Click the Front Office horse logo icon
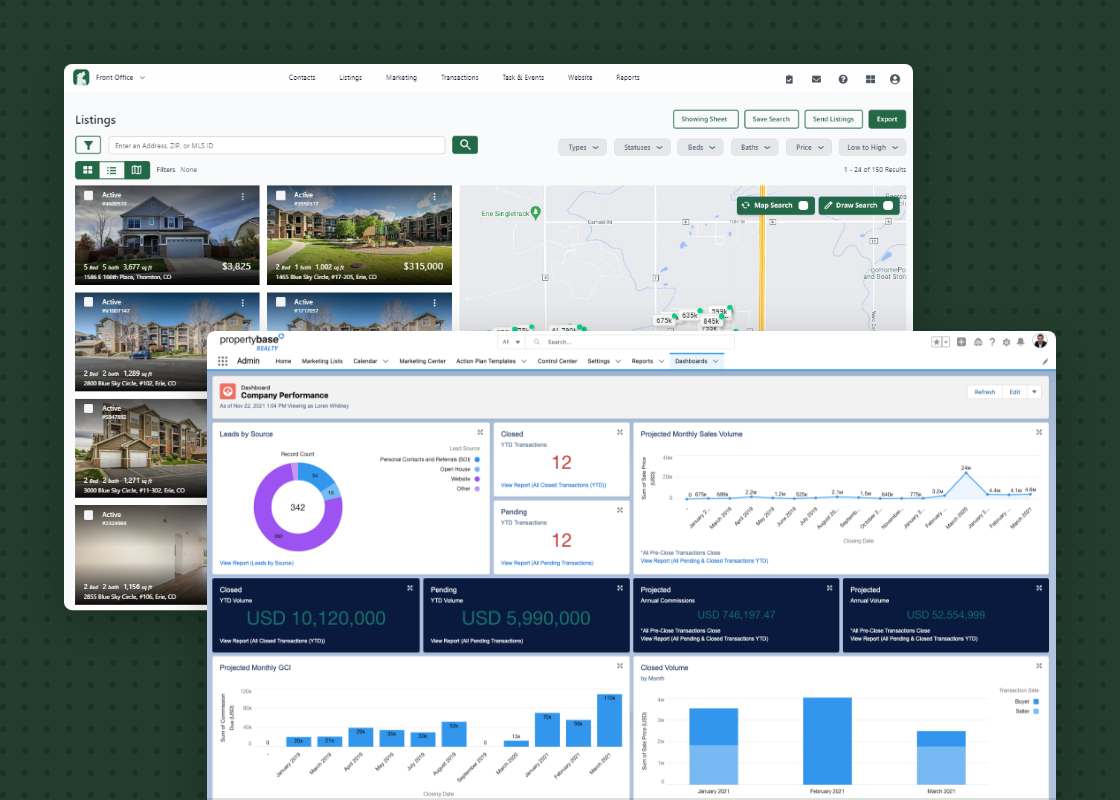 [81, 77]
